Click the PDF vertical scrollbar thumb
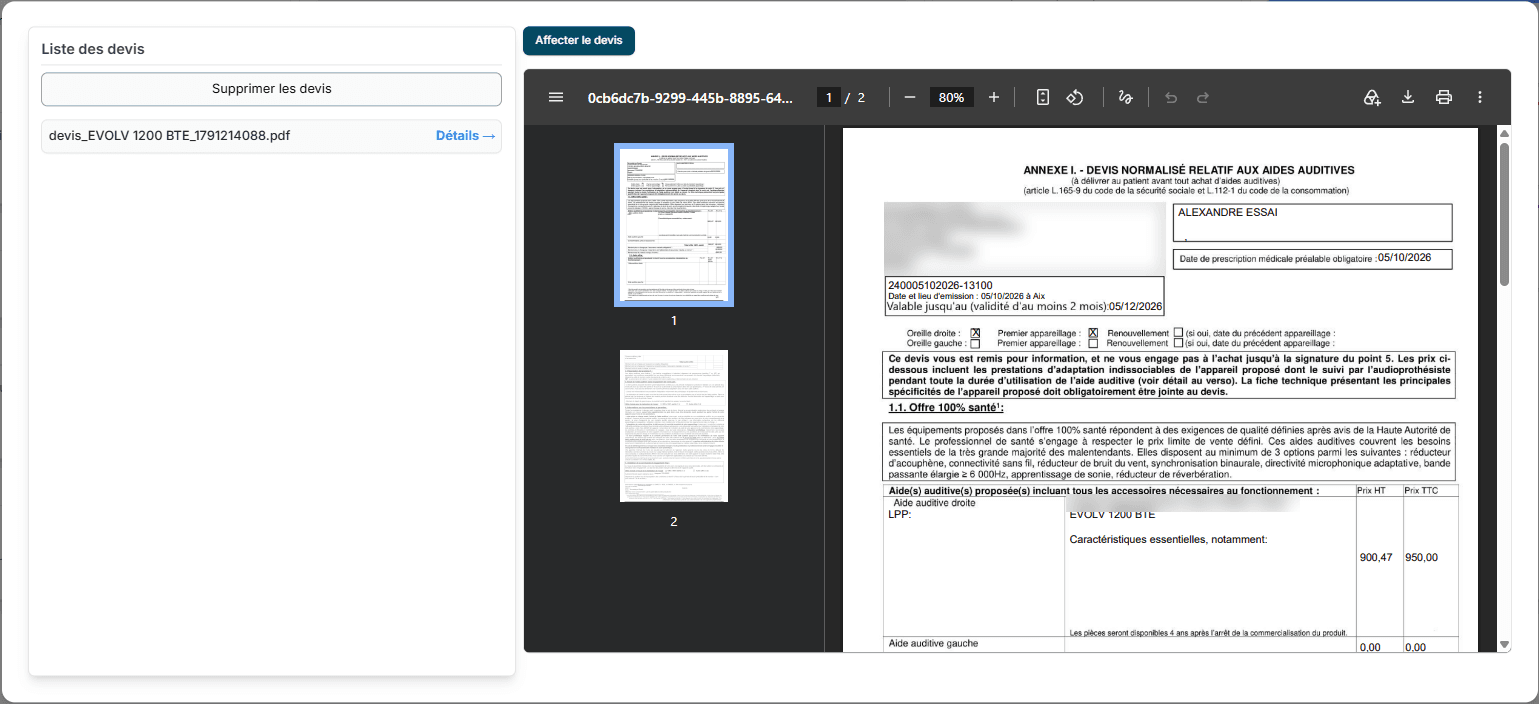Screen dimensions: 1539x704 coord(1504,215)
